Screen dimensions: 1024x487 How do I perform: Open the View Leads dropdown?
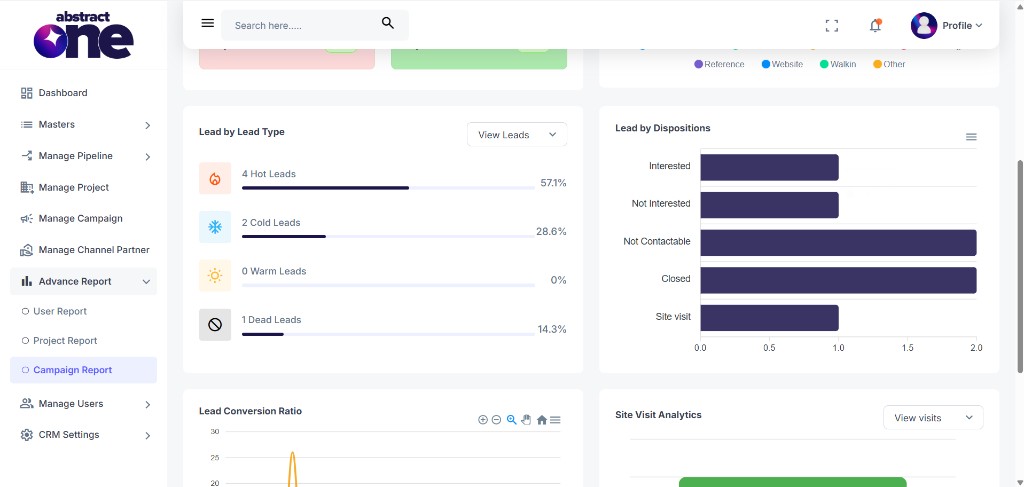(x=517, y=134)
